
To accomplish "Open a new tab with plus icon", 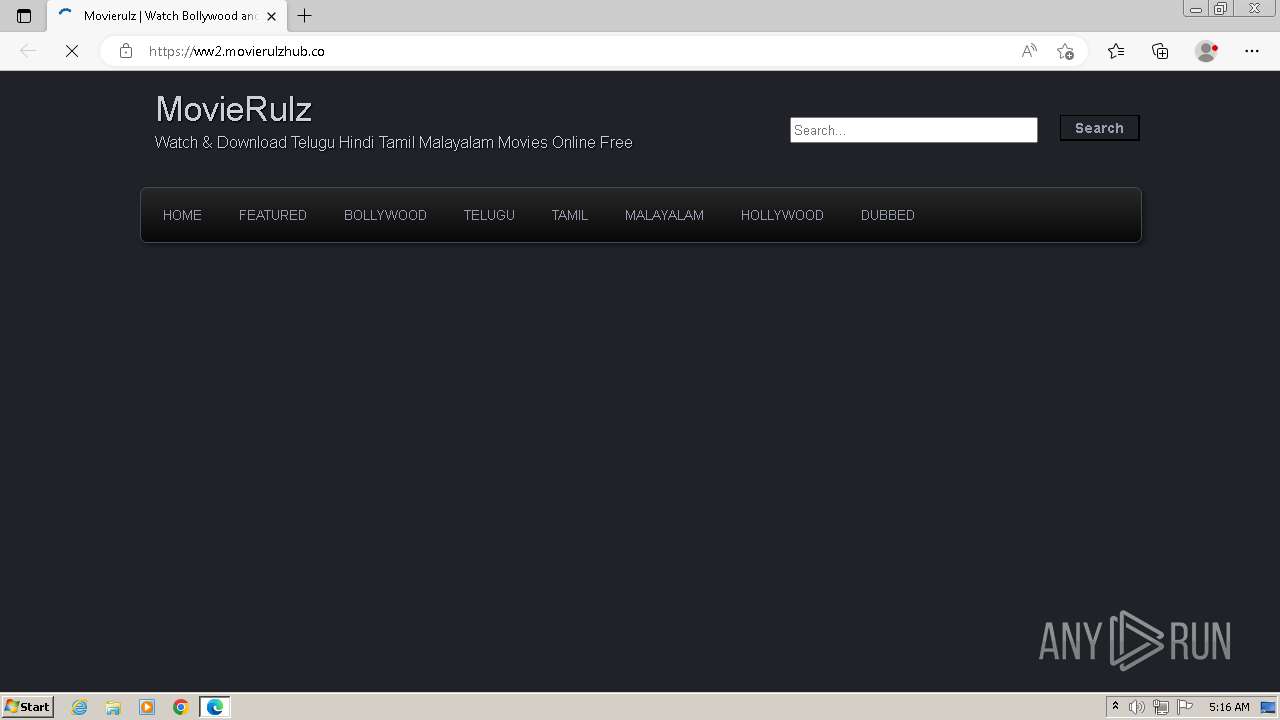I will [305, 16].
